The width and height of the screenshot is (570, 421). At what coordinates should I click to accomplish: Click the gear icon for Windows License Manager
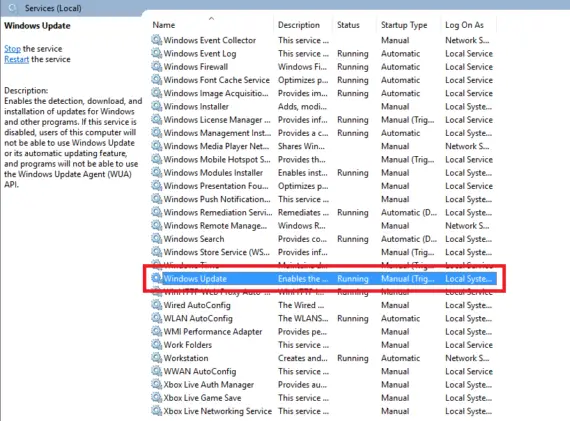click(156, 119)
